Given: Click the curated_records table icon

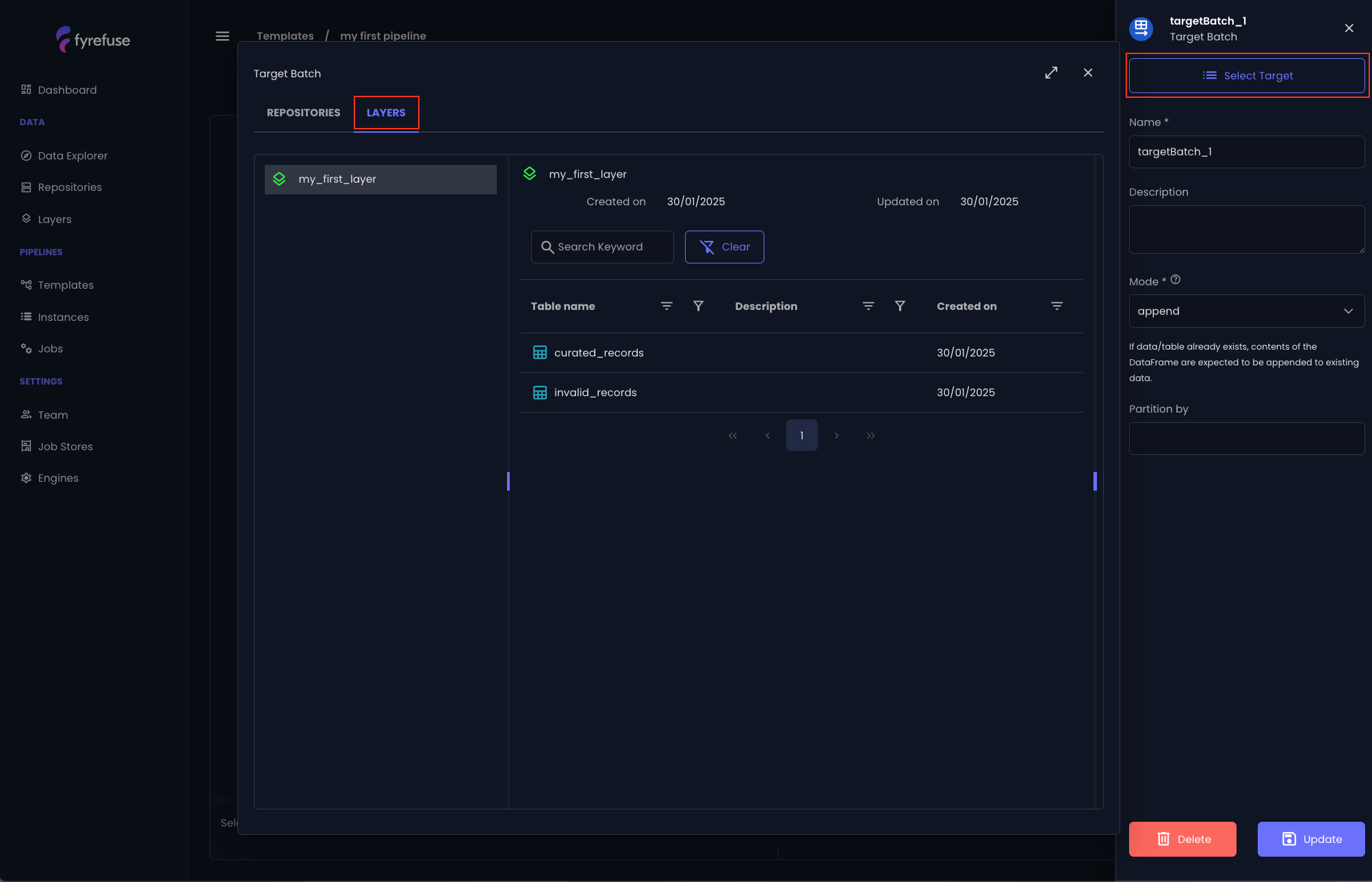Looking at the screenshot, I should [x=540, y=352].
